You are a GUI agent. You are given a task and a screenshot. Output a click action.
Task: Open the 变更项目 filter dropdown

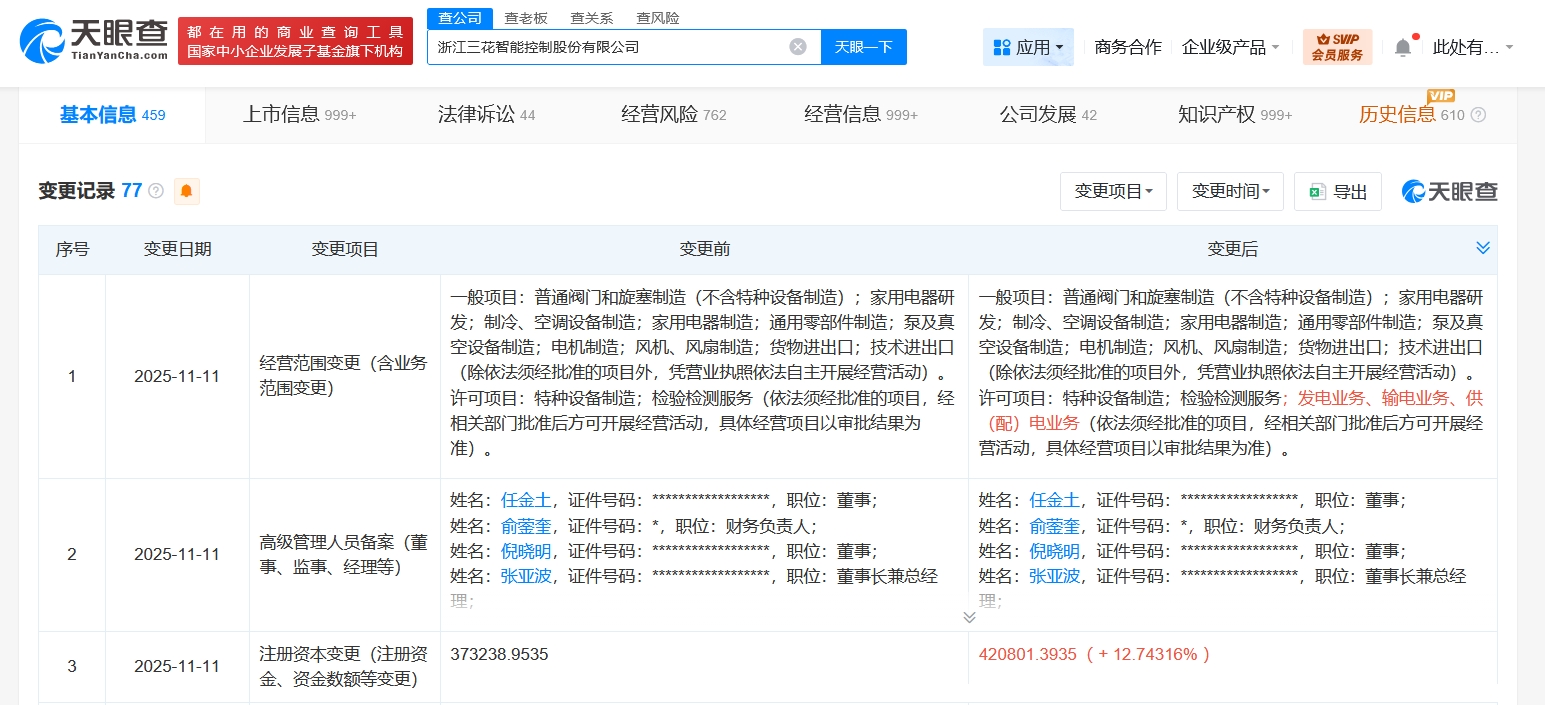1113,191
